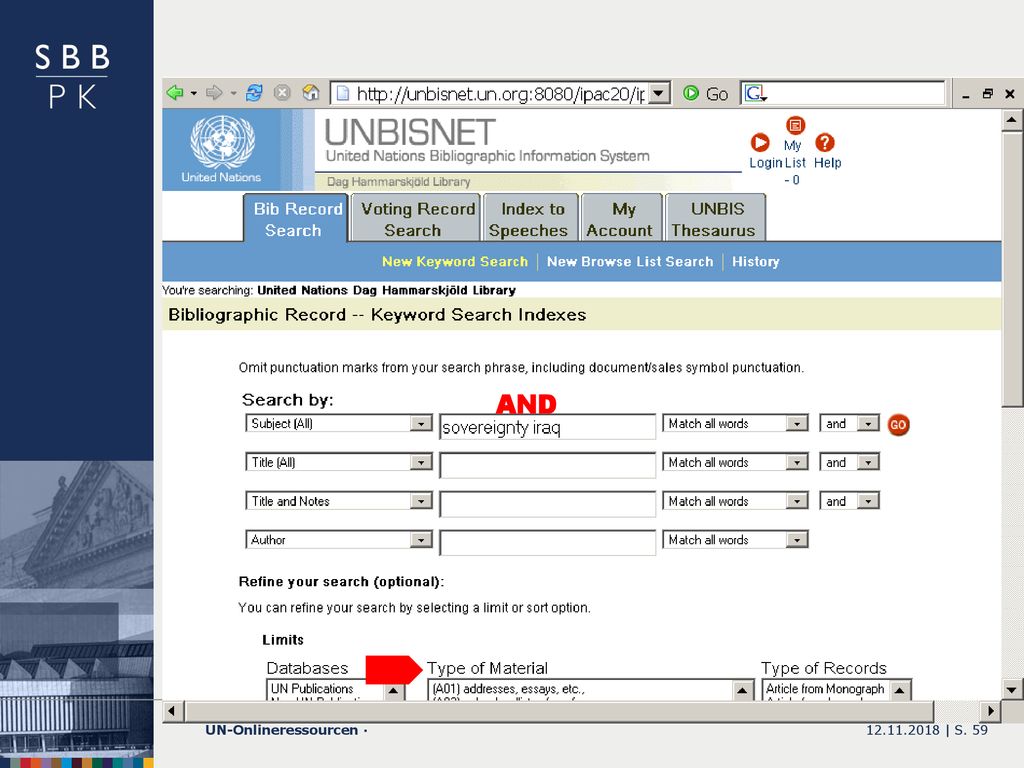The height and width of the screenshot is (768, 1024).
Task: Expand the Author index dropdown
Action: [421, 539]
